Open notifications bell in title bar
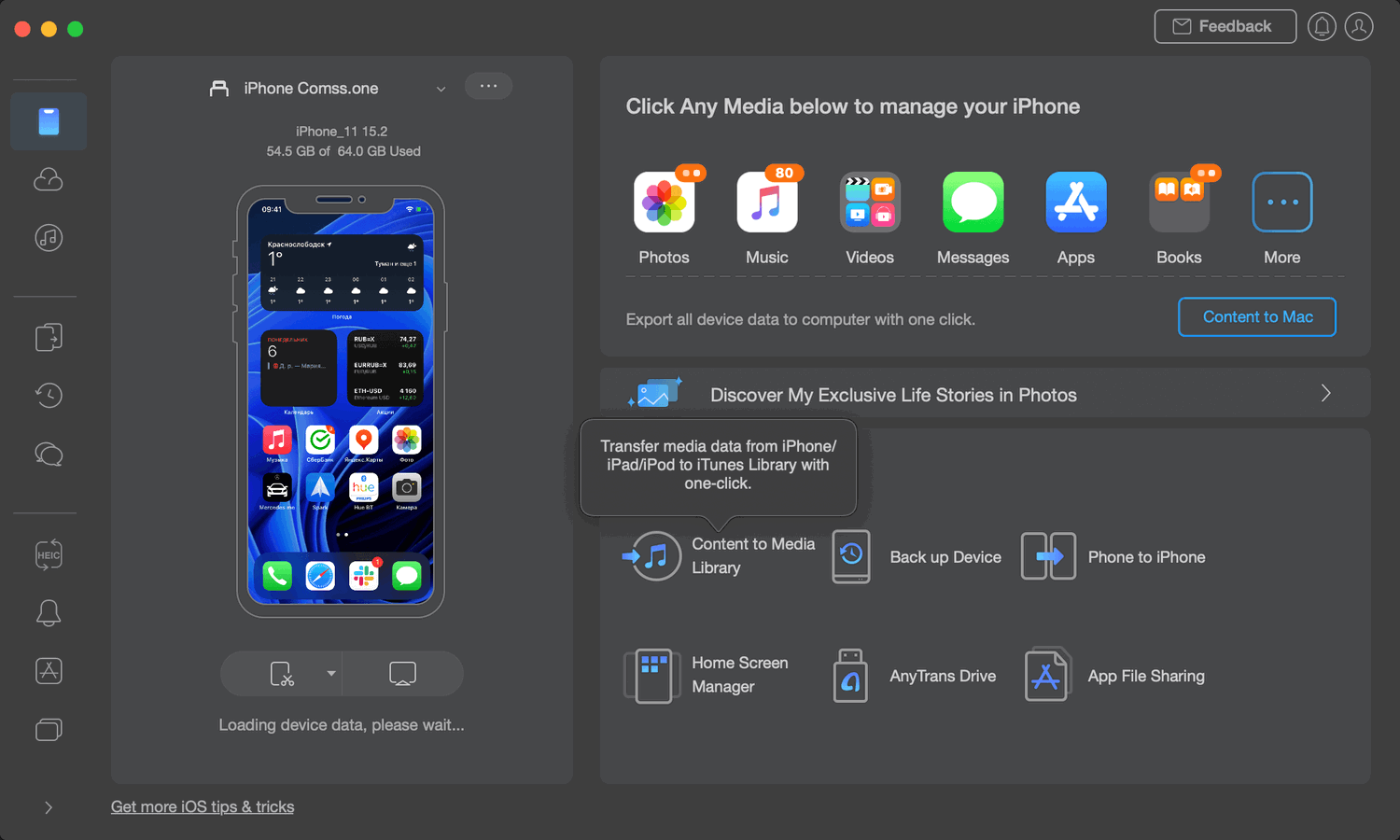1400x840 pixels. [1322, 26]
